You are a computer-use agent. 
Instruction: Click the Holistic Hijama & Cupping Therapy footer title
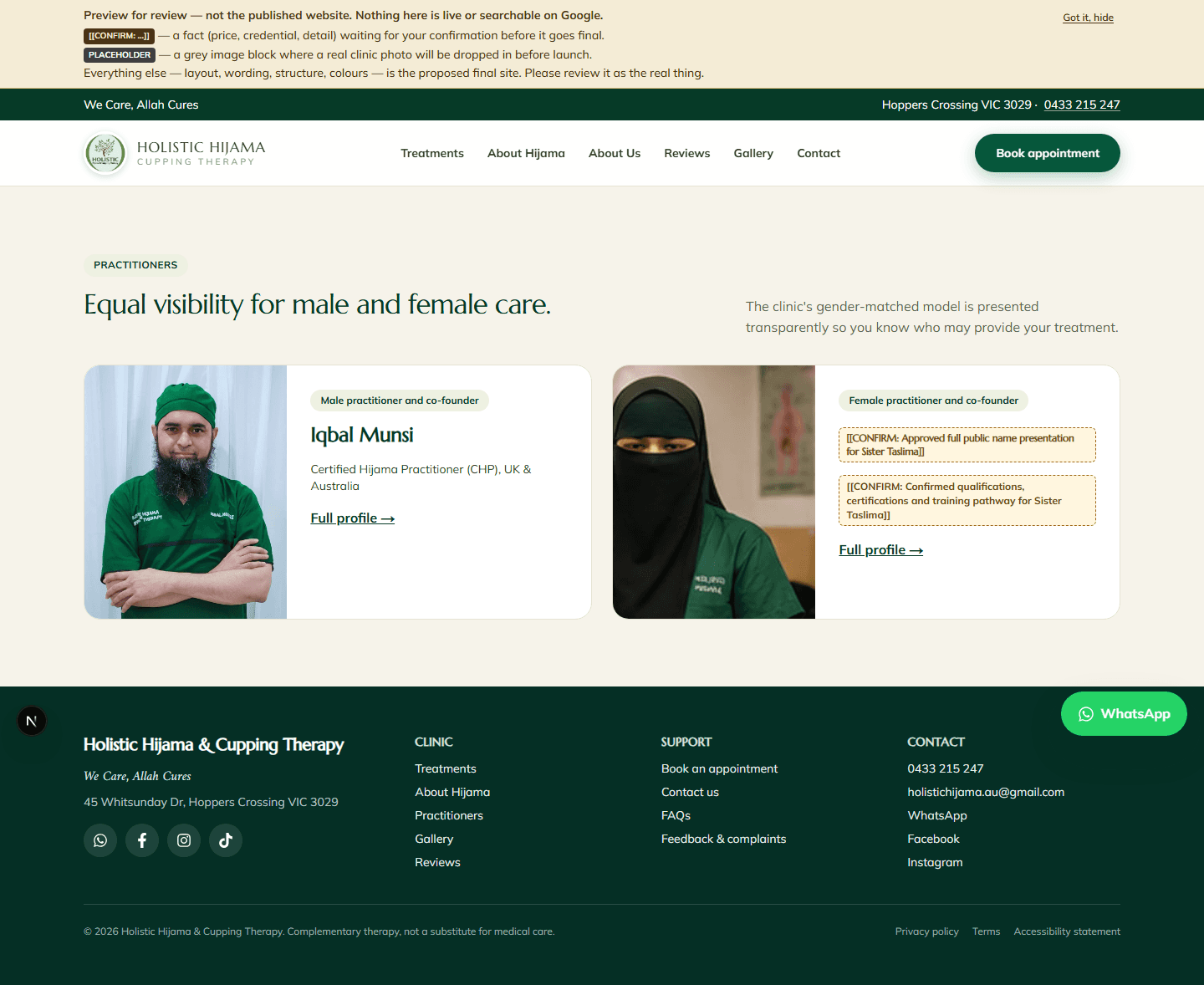(x=213, y=744)
